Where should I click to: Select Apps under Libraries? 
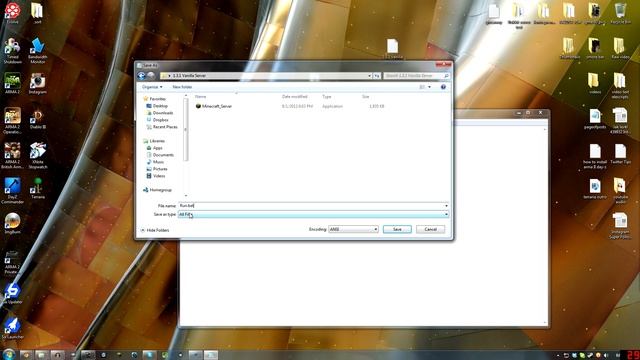158,148
